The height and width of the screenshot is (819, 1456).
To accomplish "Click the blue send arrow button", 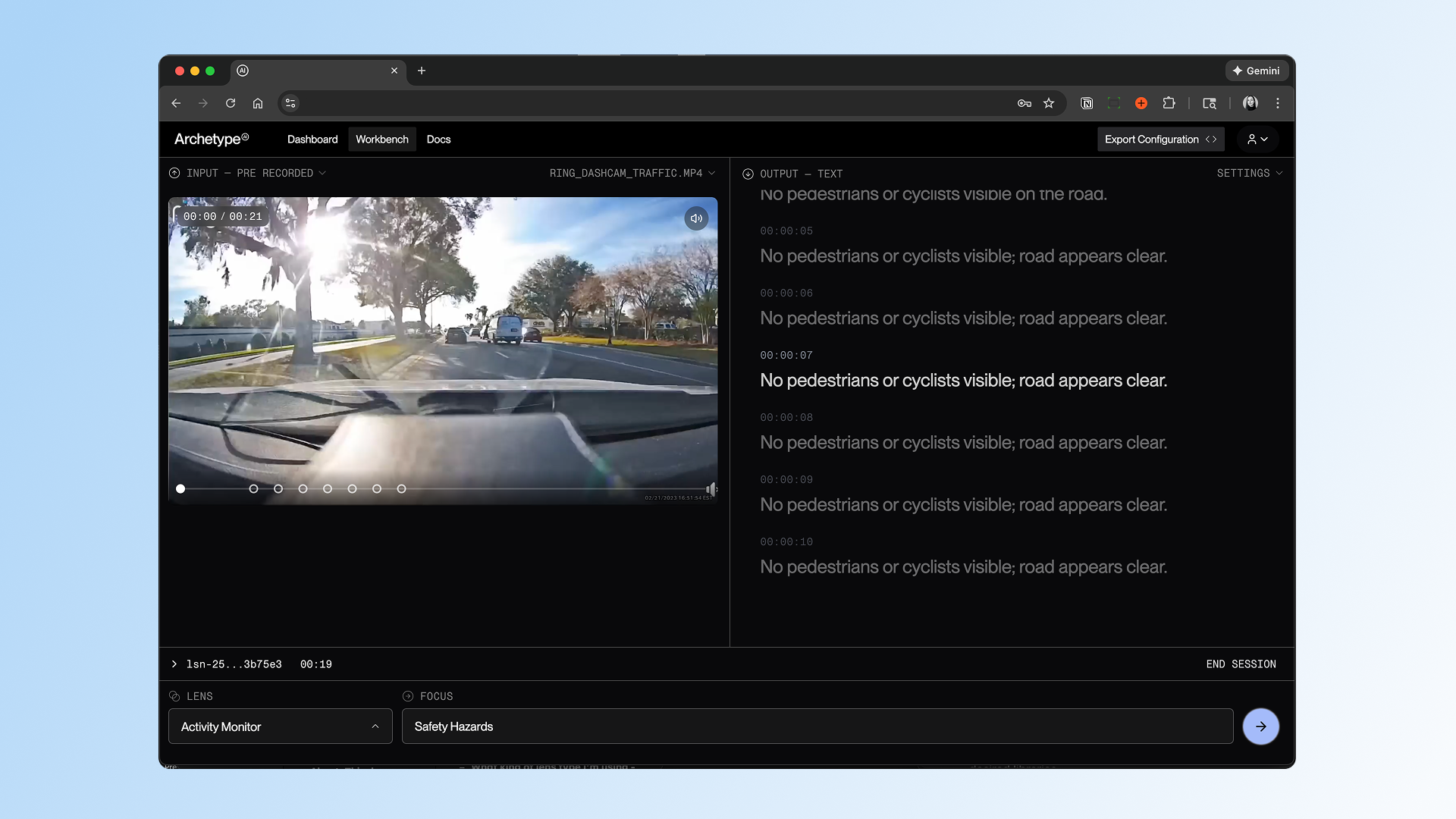I will [1260, 726].
